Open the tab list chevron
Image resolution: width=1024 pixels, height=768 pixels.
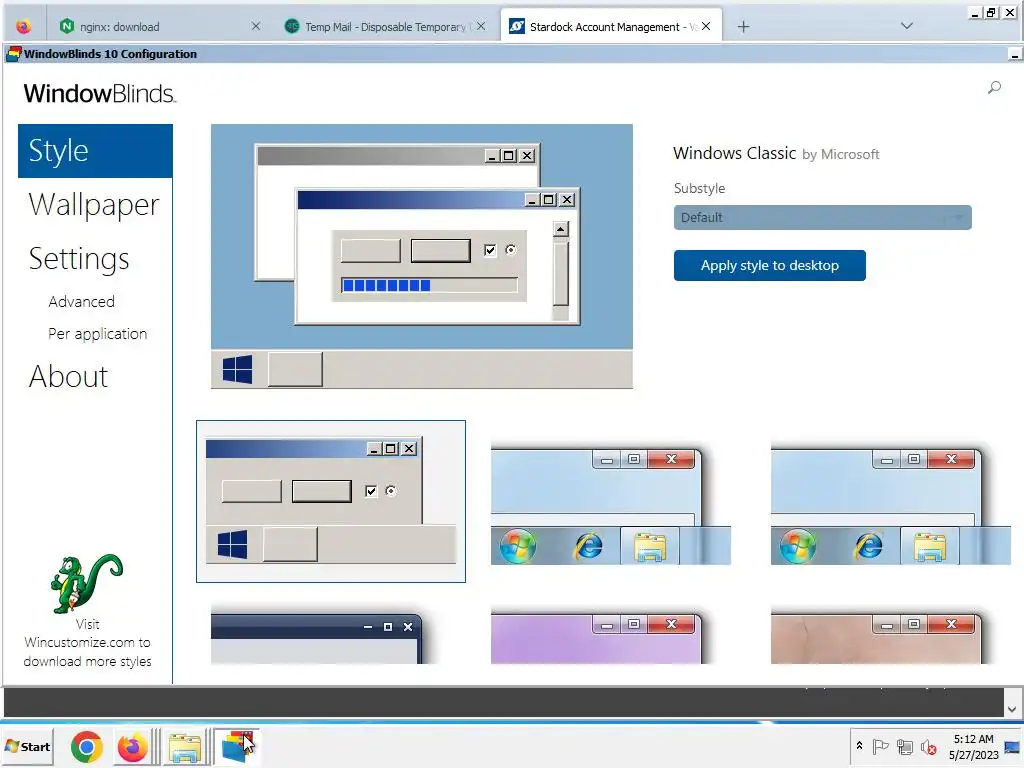click(906, 26)
